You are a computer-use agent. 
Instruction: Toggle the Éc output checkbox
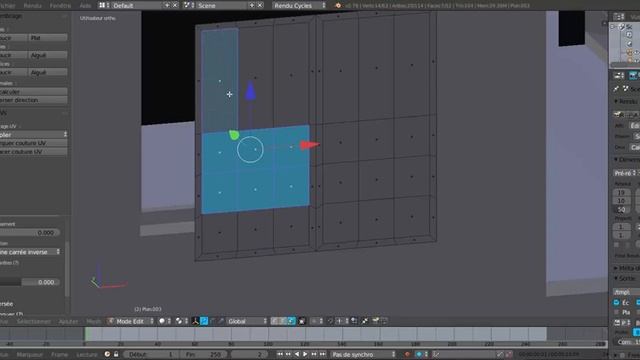click(616, 303)
